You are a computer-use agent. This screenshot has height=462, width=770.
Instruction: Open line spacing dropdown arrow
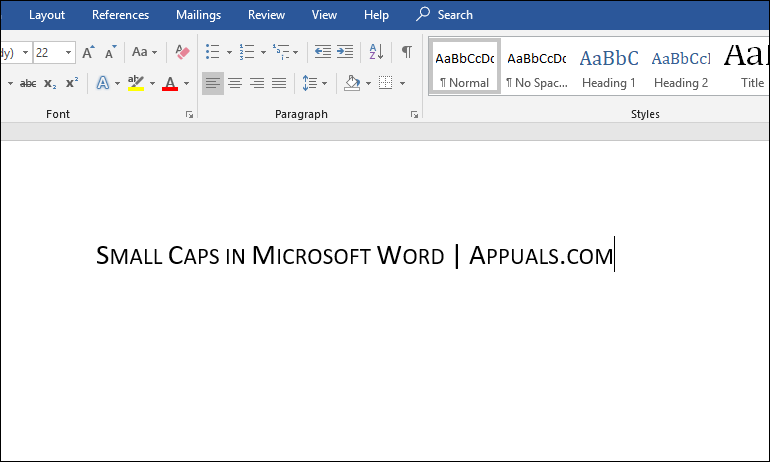coord(325,83)
